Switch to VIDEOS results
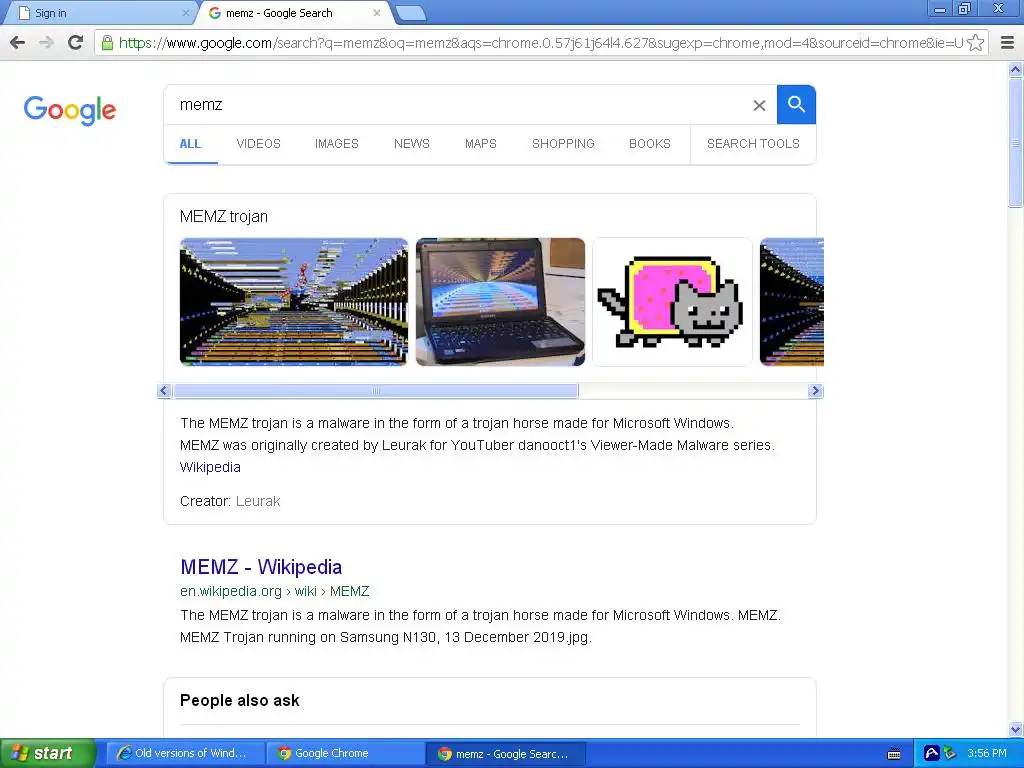The height and width of the screenshot is (768, 1024). click(x=259, y=144)
